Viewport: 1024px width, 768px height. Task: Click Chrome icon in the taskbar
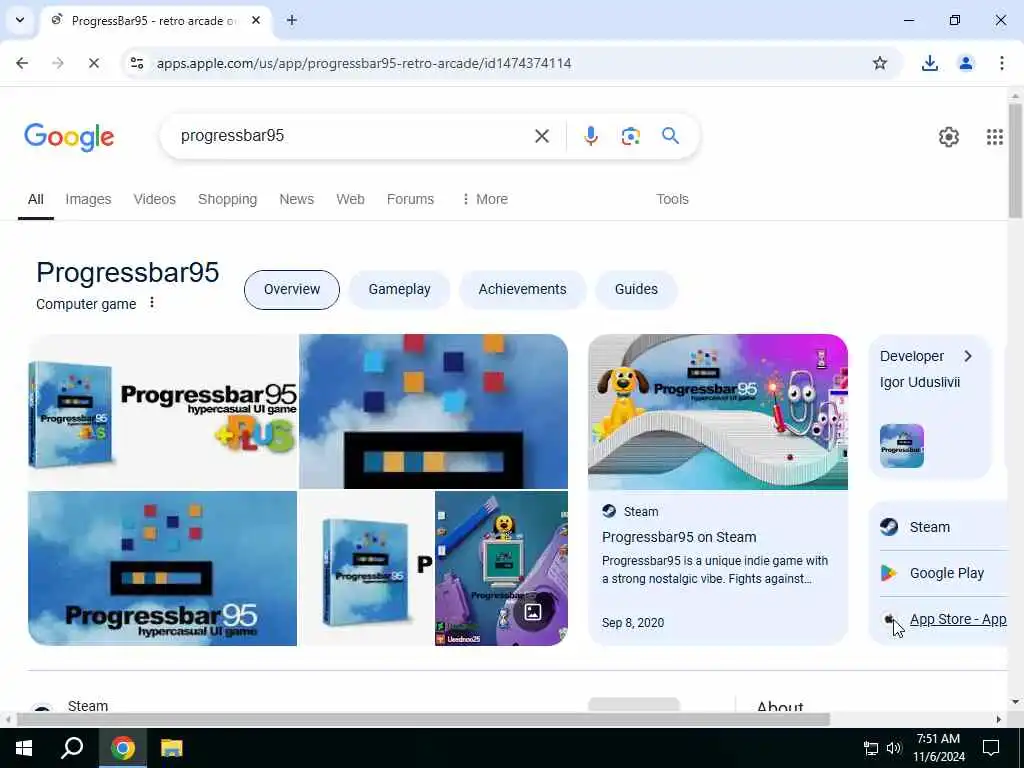(x=122, y=748)
